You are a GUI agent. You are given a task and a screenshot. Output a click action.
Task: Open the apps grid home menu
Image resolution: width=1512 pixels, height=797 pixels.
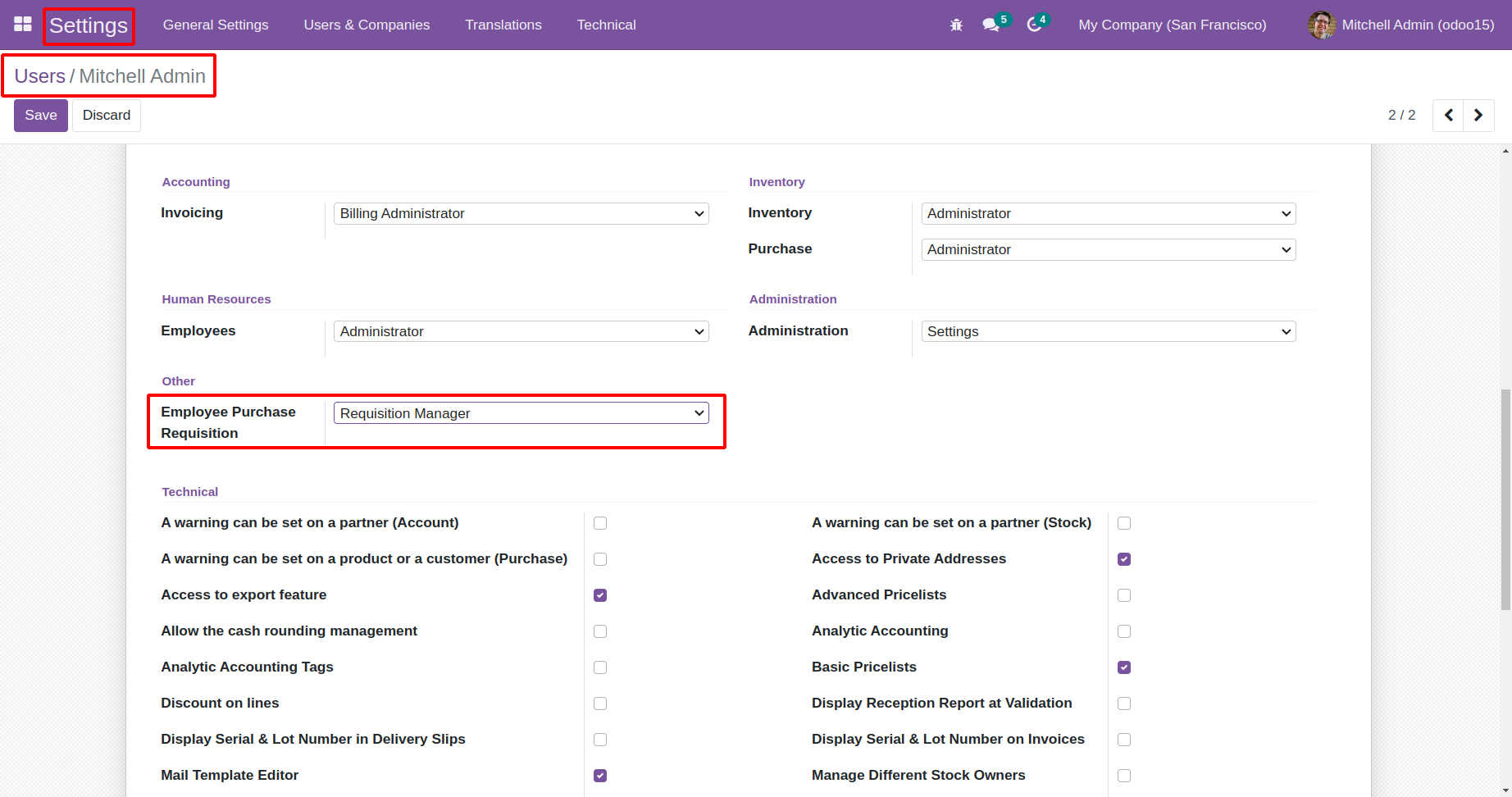pos(23,25)
